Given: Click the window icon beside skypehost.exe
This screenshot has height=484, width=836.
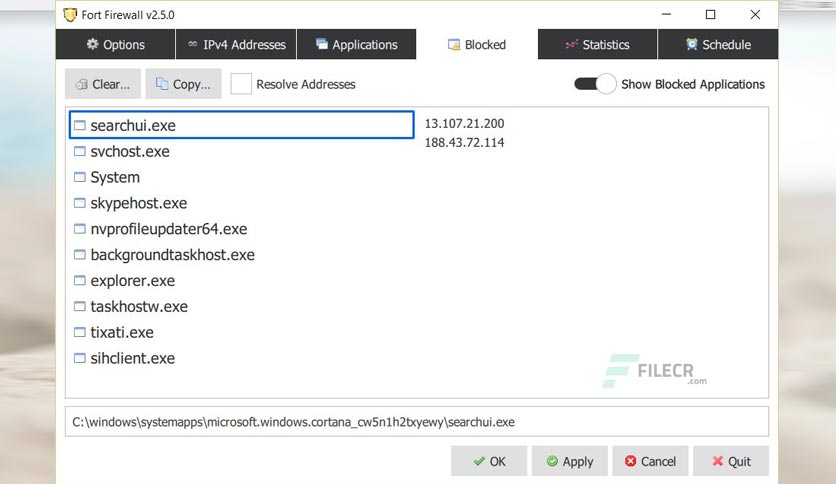Looking at the screenshot, I should [x=79, y=203].
